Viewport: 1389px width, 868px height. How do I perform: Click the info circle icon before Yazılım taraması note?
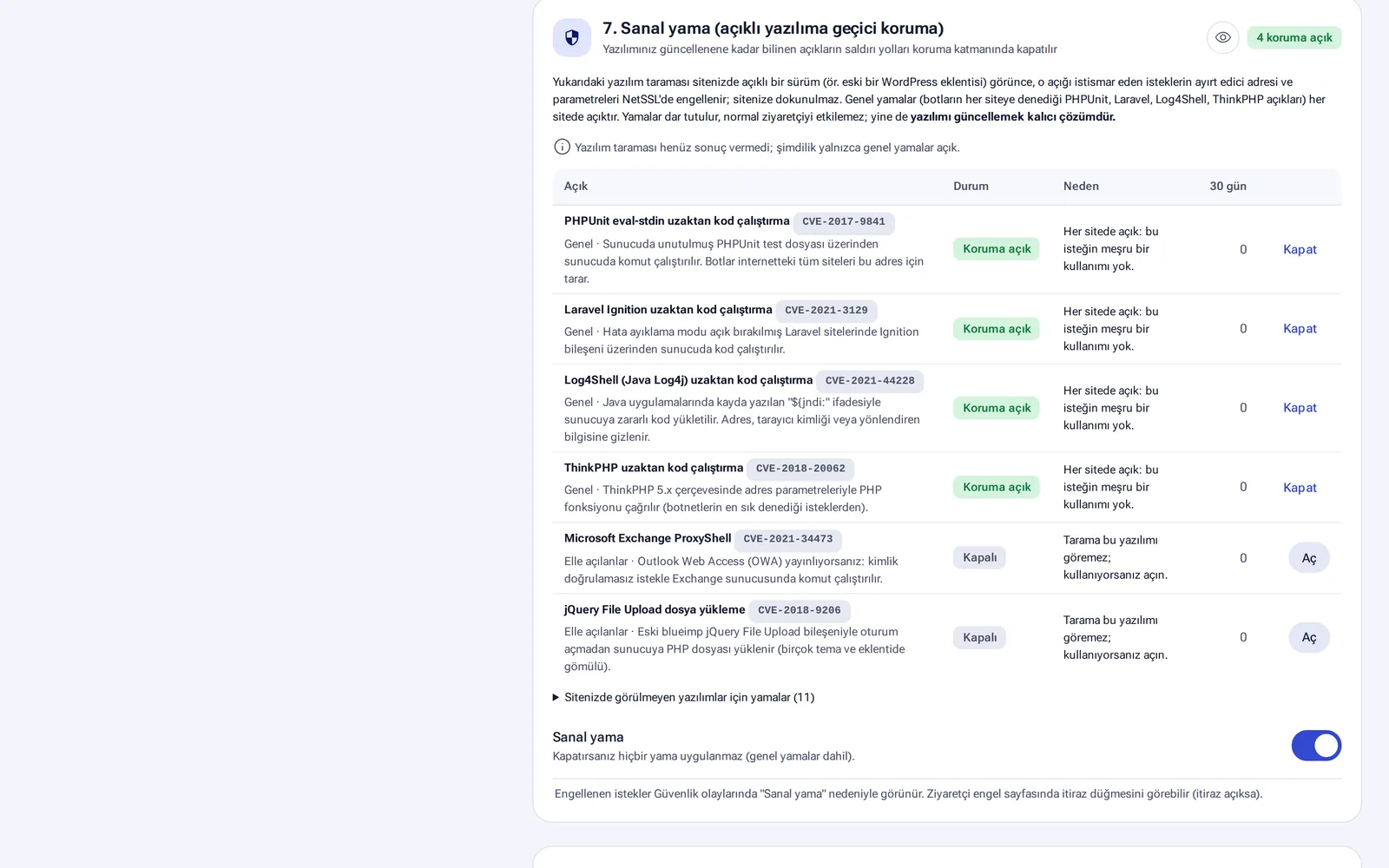click(562, 147)
